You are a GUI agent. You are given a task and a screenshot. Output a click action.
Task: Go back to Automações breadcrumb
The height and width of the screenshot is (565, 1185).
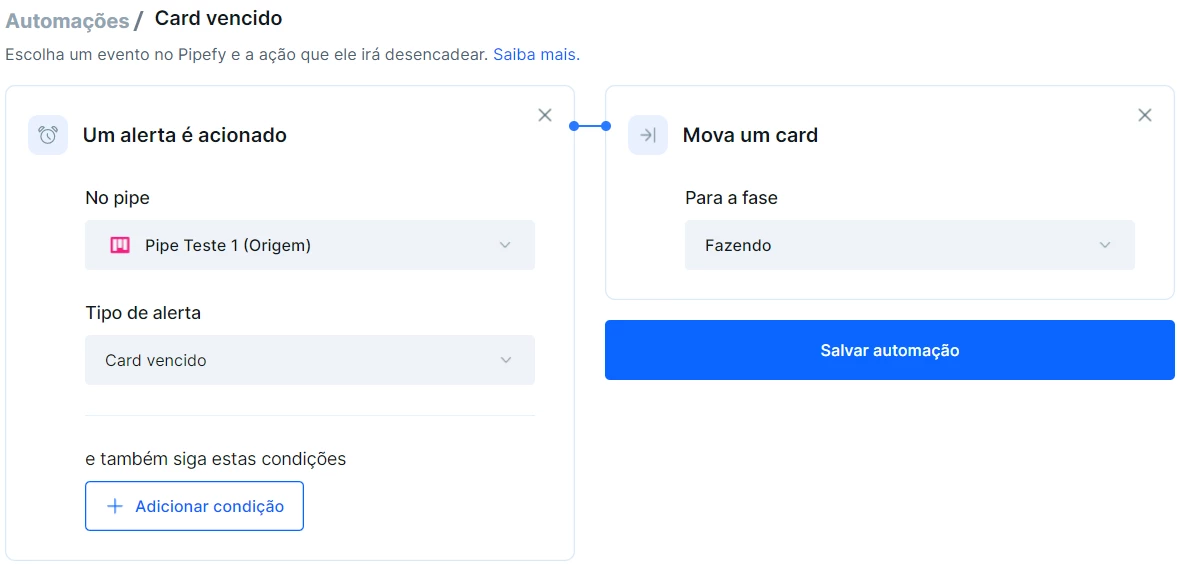point(67,21)
